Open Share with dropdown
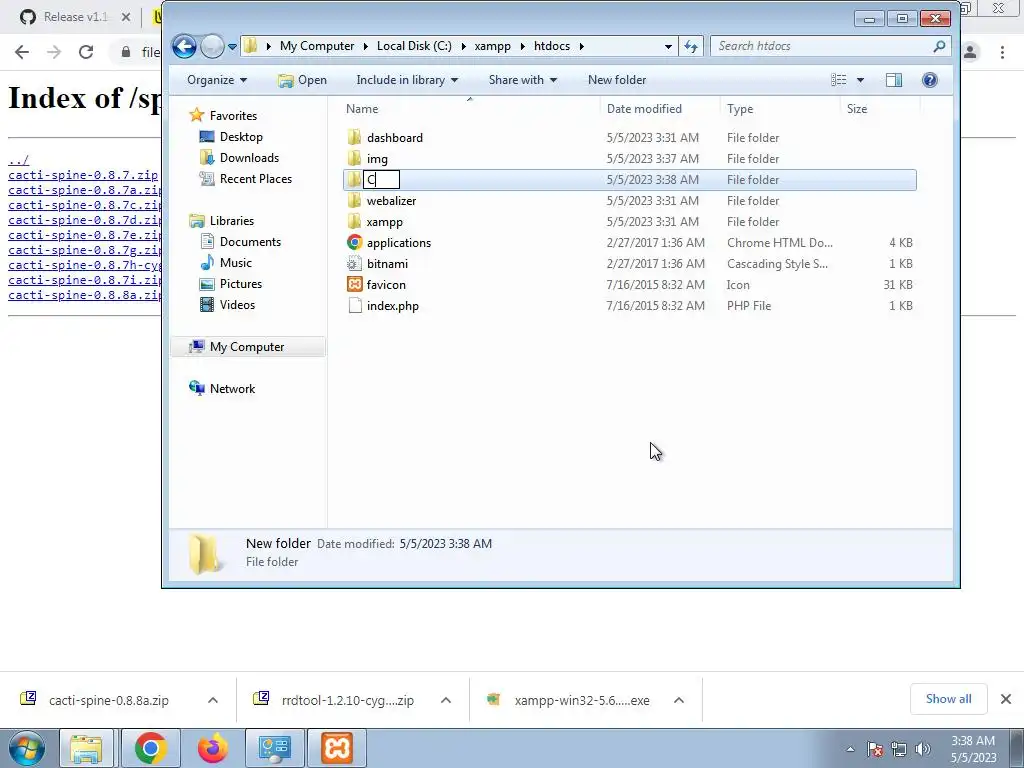The height and width of the screenshot is (768, 1024). pyautogui.click(x=522, y=80)
